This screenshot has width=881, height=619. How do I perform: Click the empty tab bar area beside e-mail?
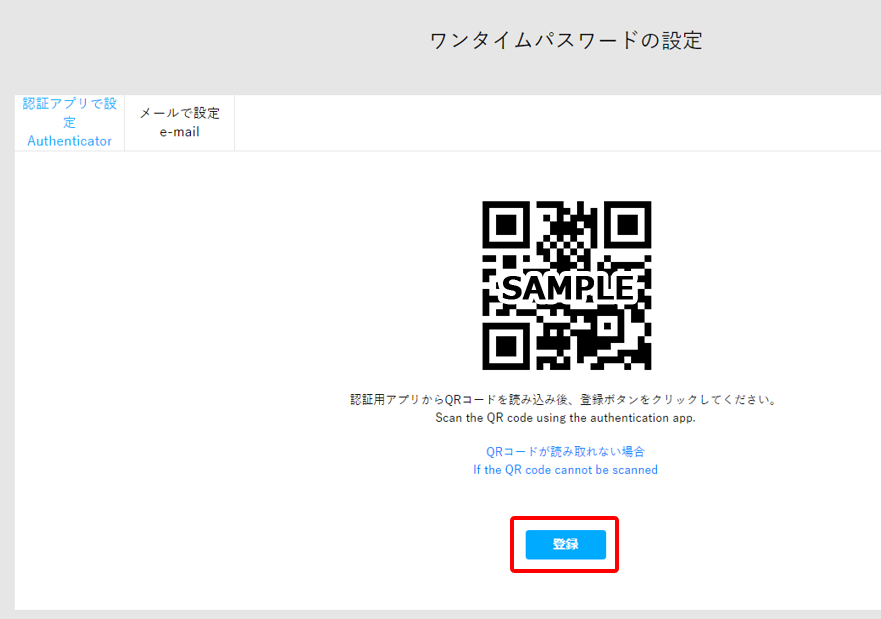click(x=557, y=122)
